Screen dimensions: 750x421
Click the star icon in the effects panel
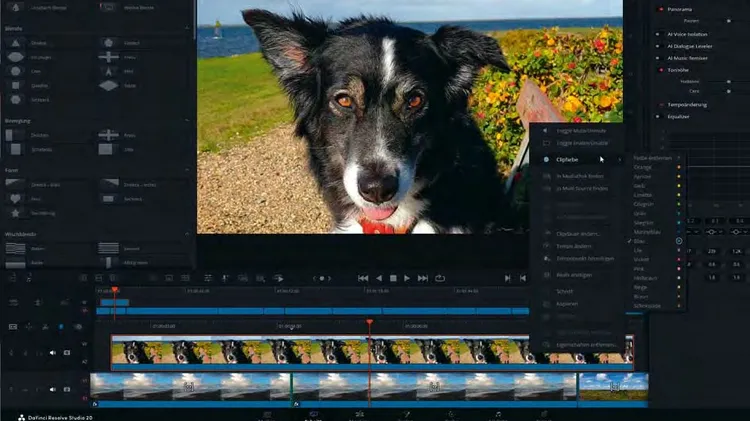[x=16, y=212]
